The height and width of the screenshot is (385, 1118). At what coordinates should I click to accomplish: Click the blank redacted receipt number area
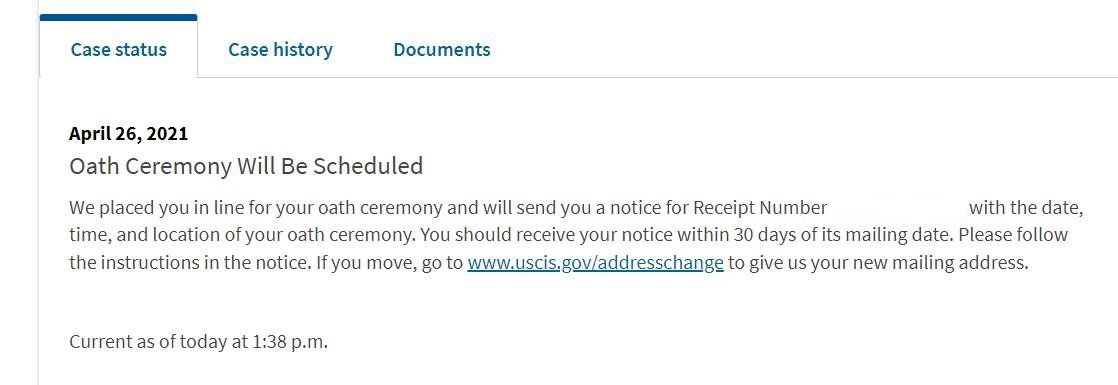(898, 207)
